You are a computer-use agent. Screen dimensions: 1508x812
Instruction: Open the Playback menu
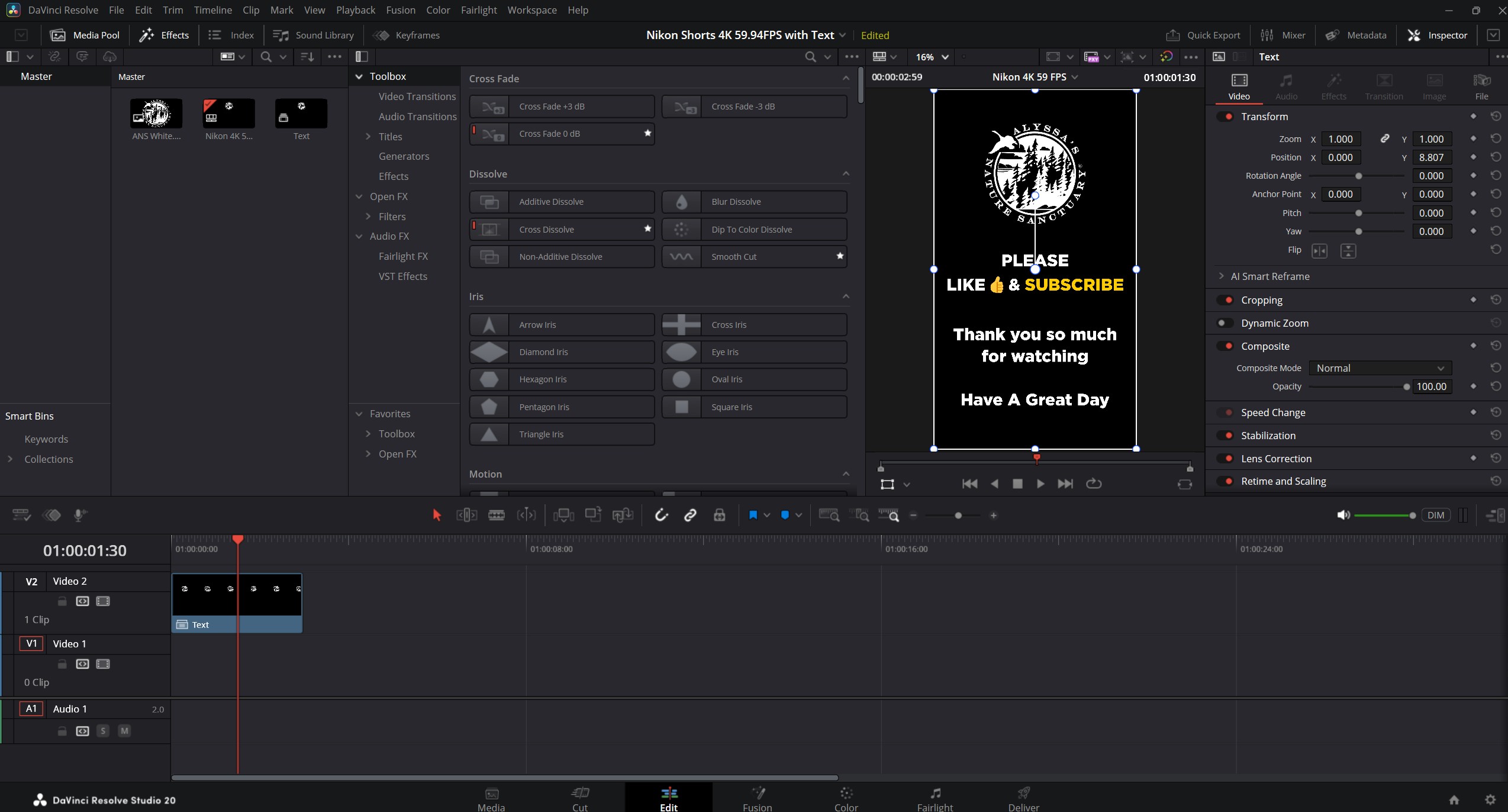pos(356,10)
